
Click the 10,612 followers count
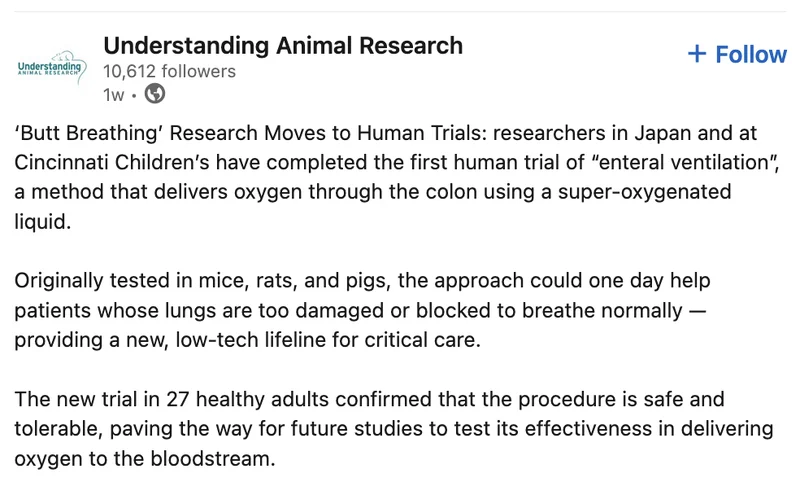[169, 71]
